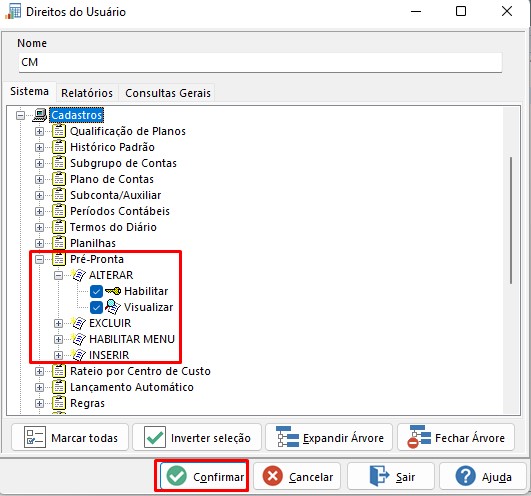Collapse the Cadastros root node
This screenshot has height=496, width=531.
[20, 115]
